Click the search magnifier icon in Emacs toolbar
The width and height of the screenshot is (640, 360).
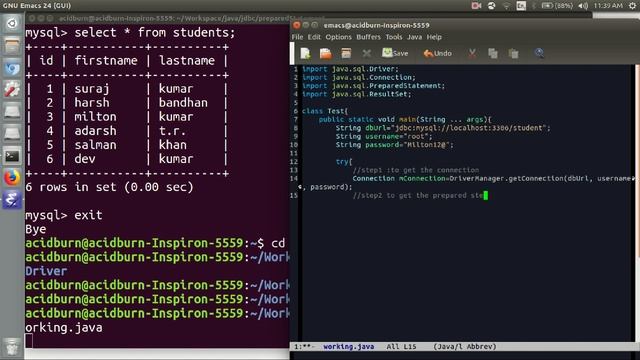pos(539,53)
